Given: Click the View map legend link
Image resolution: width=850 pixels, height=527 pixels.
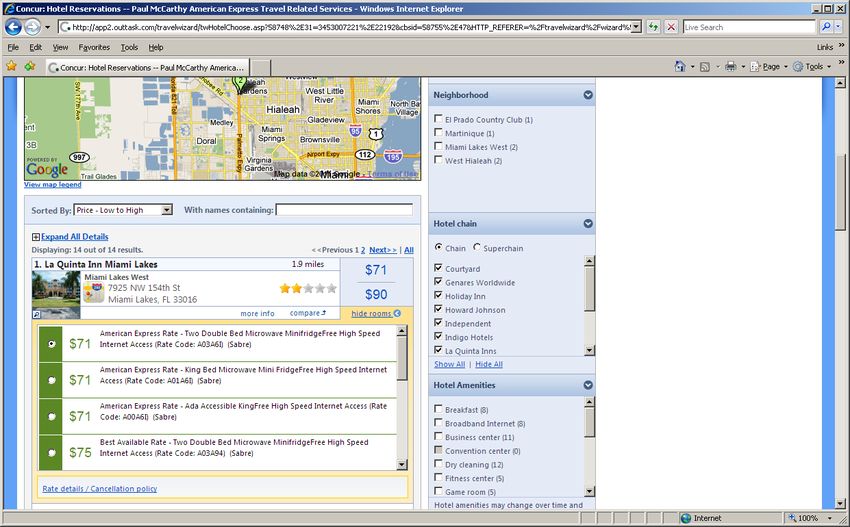Looking at the screenshot, I should pyautogui.click(x=53, y=184).
